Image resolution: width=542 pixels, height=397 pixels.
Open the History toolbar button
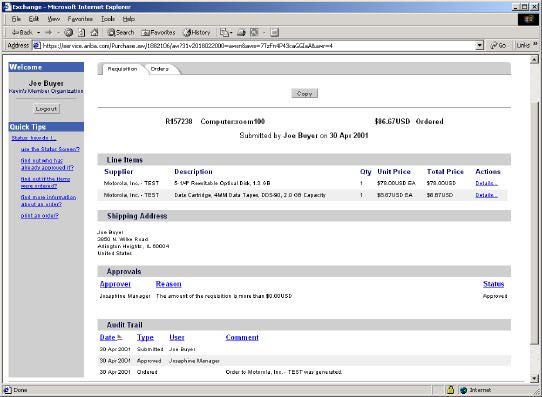point(197,32)
